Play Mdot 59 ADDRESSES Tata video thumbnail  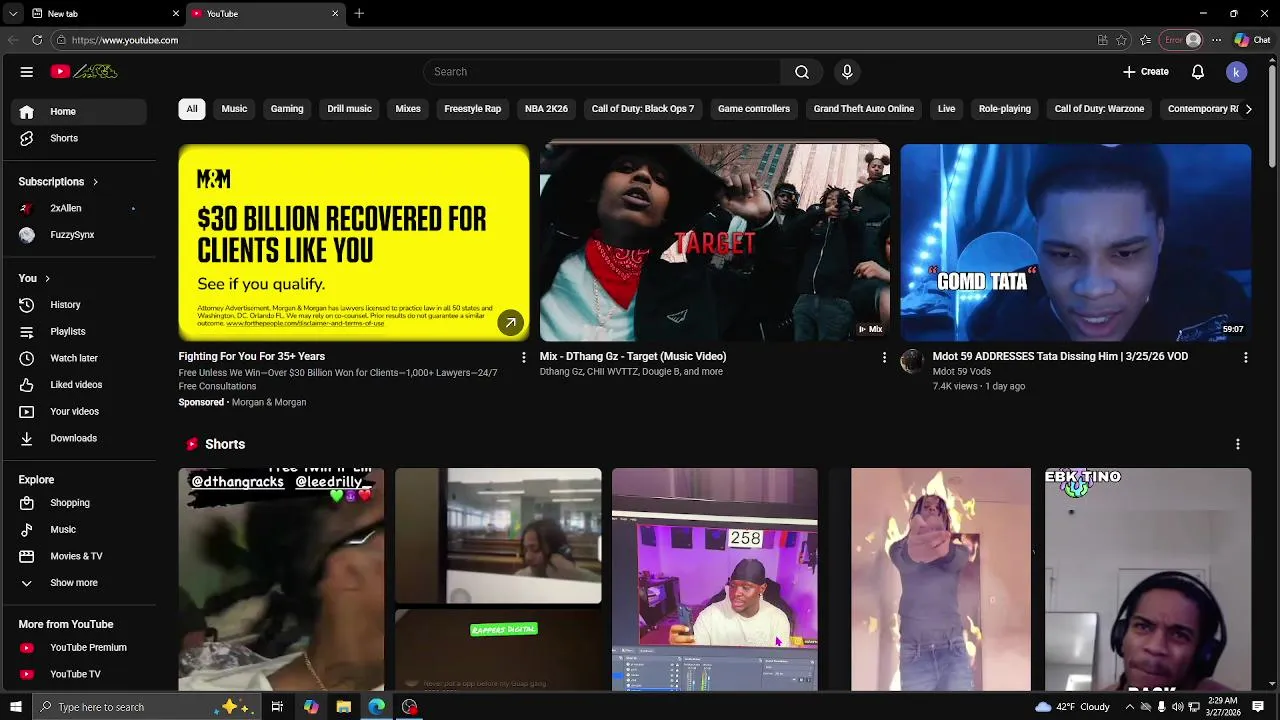pos(1076,243)
